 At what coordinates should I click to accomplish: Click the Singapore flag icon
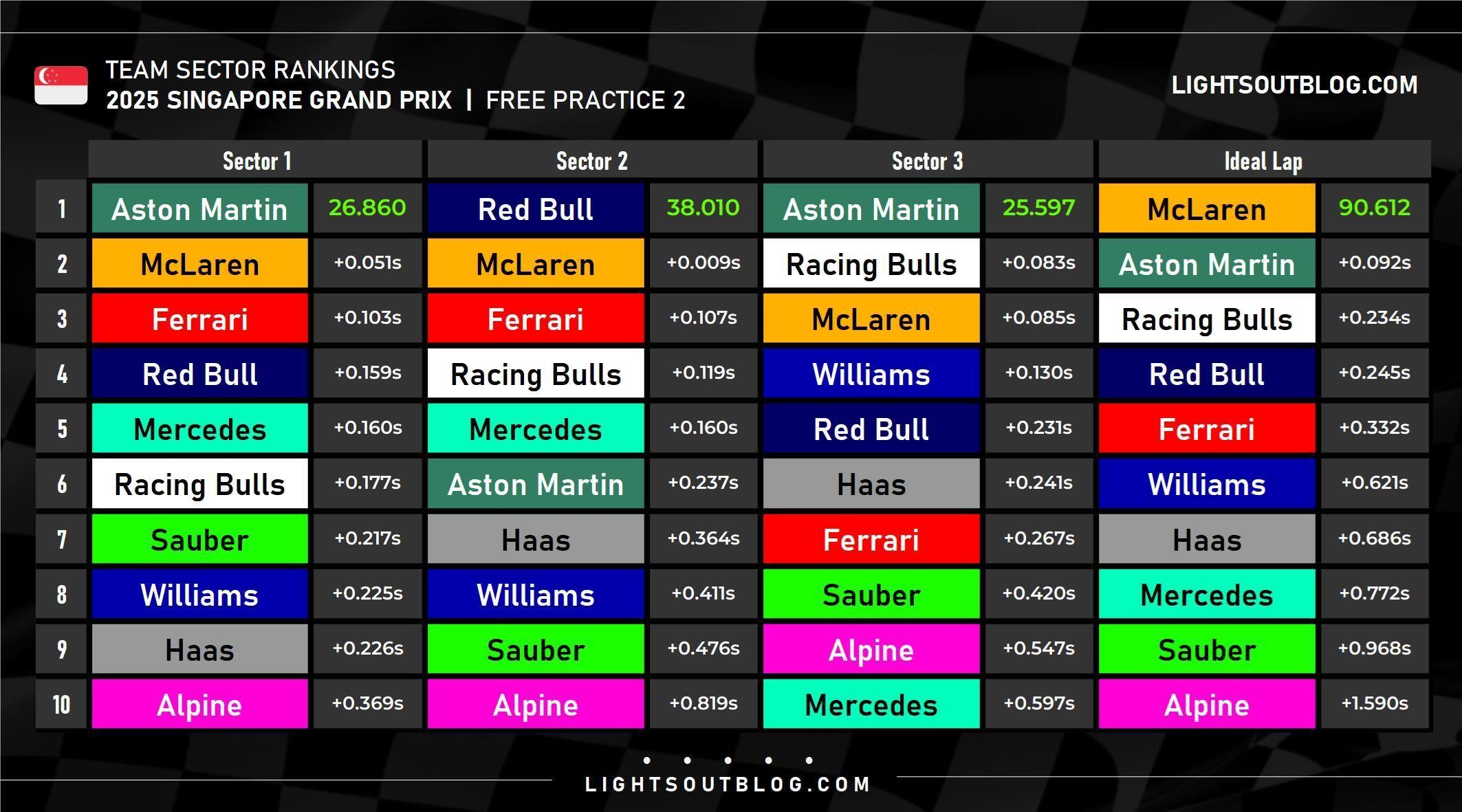[x=61, y=85]
